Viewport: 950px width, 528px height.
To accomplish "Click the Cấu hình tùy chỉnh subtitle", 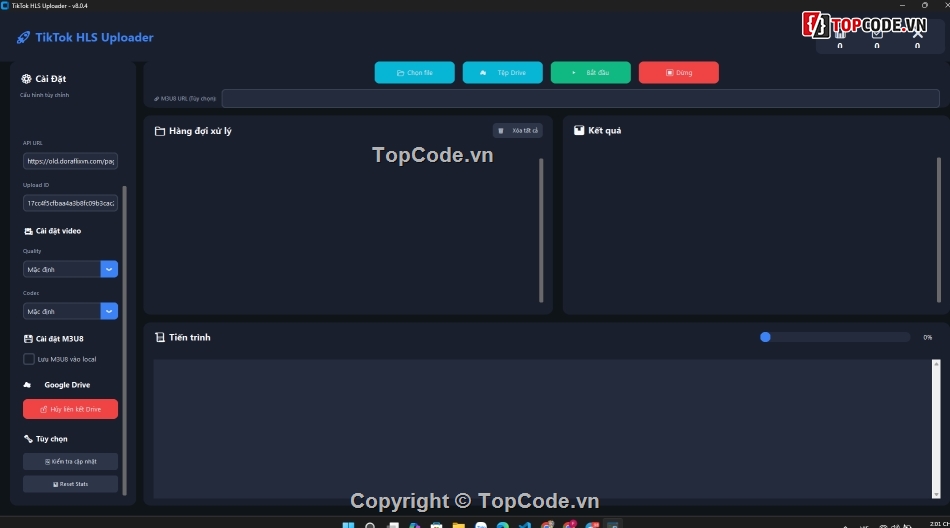I will coord(44,95).
